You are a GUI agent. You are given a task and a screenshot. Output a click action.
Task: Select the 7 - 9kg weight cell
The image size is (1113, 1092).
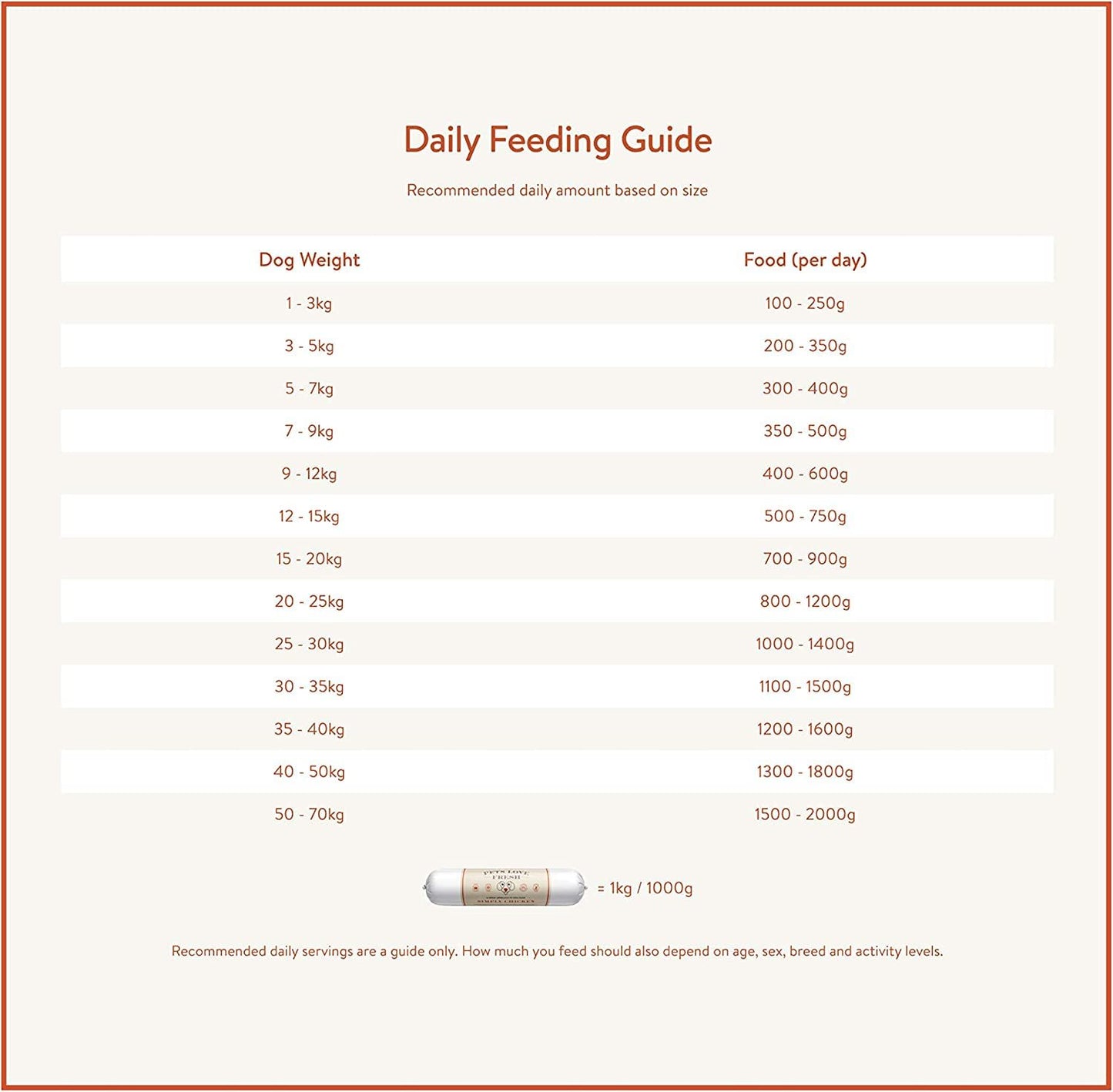pos(309,431)
